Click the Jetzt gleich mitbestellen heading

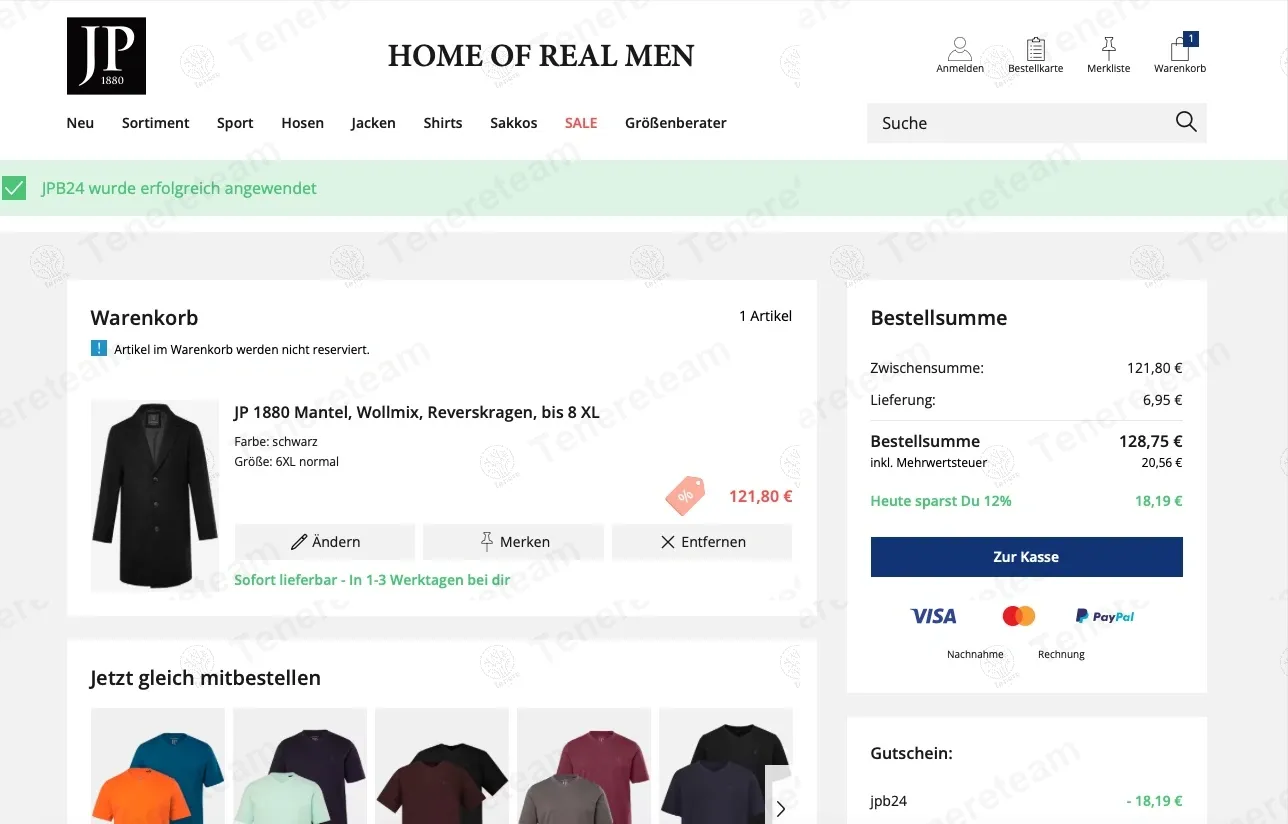pos(205,678)
